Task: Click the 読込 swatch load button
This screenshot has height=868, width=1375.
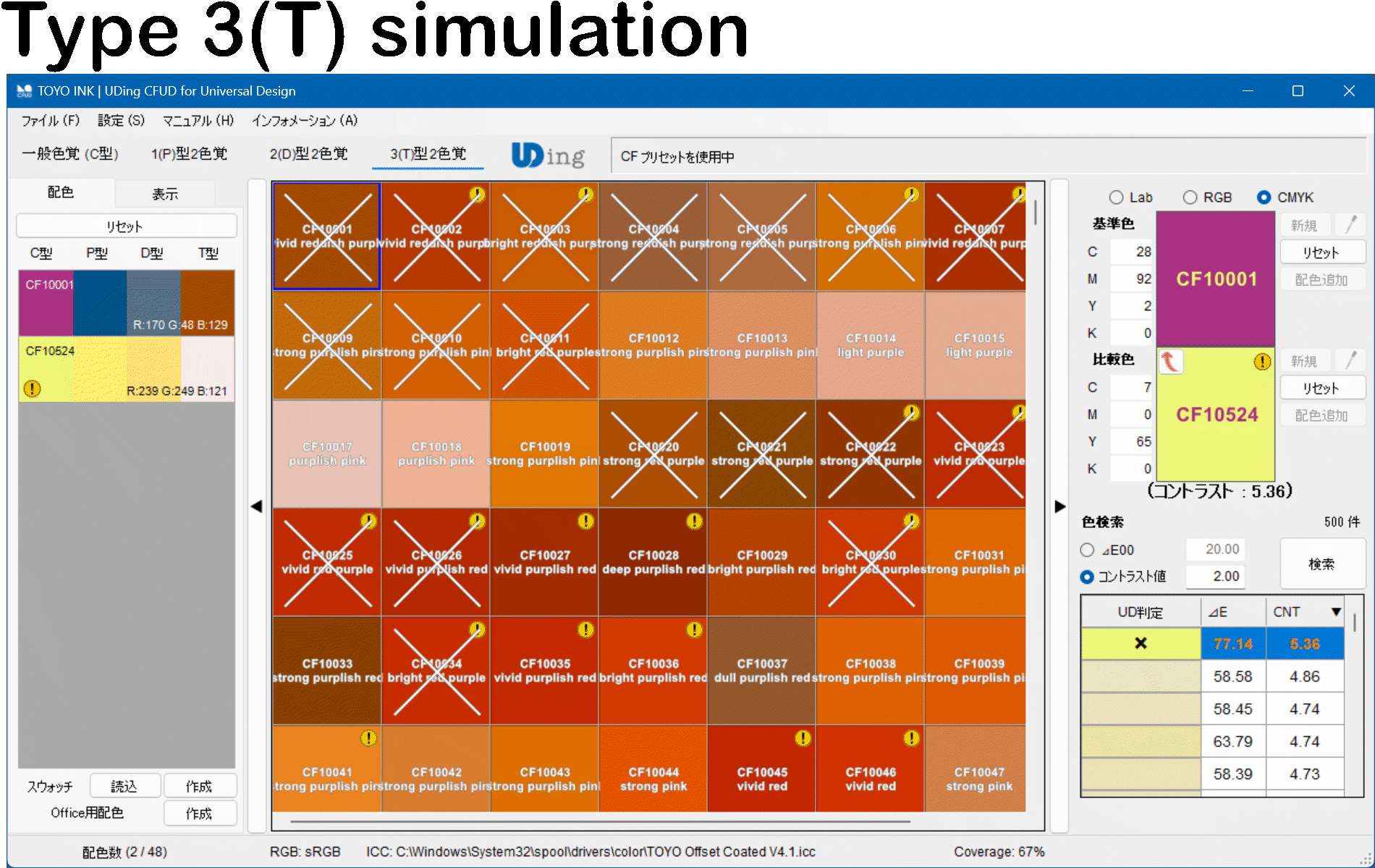Action: [x=124, y=786]
